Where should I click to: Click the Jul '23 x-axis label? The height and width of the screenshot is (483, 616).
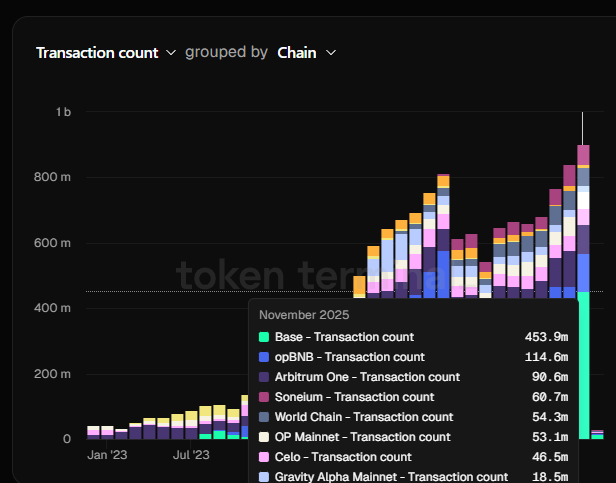tap(190, 455)
